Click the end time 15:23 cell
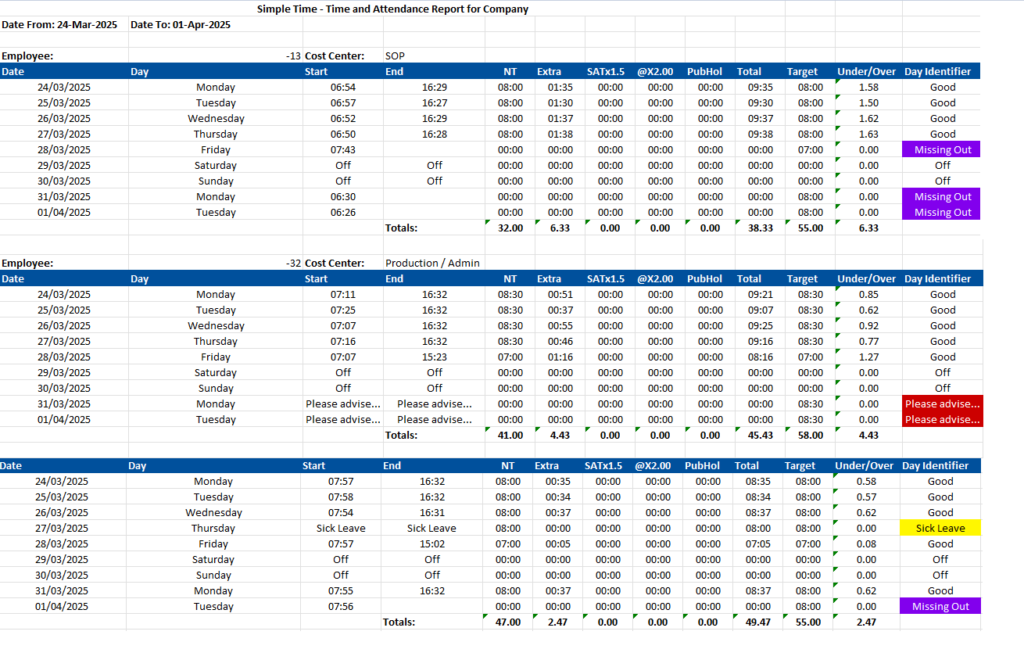1024x660 pixels. click(434, 357)
